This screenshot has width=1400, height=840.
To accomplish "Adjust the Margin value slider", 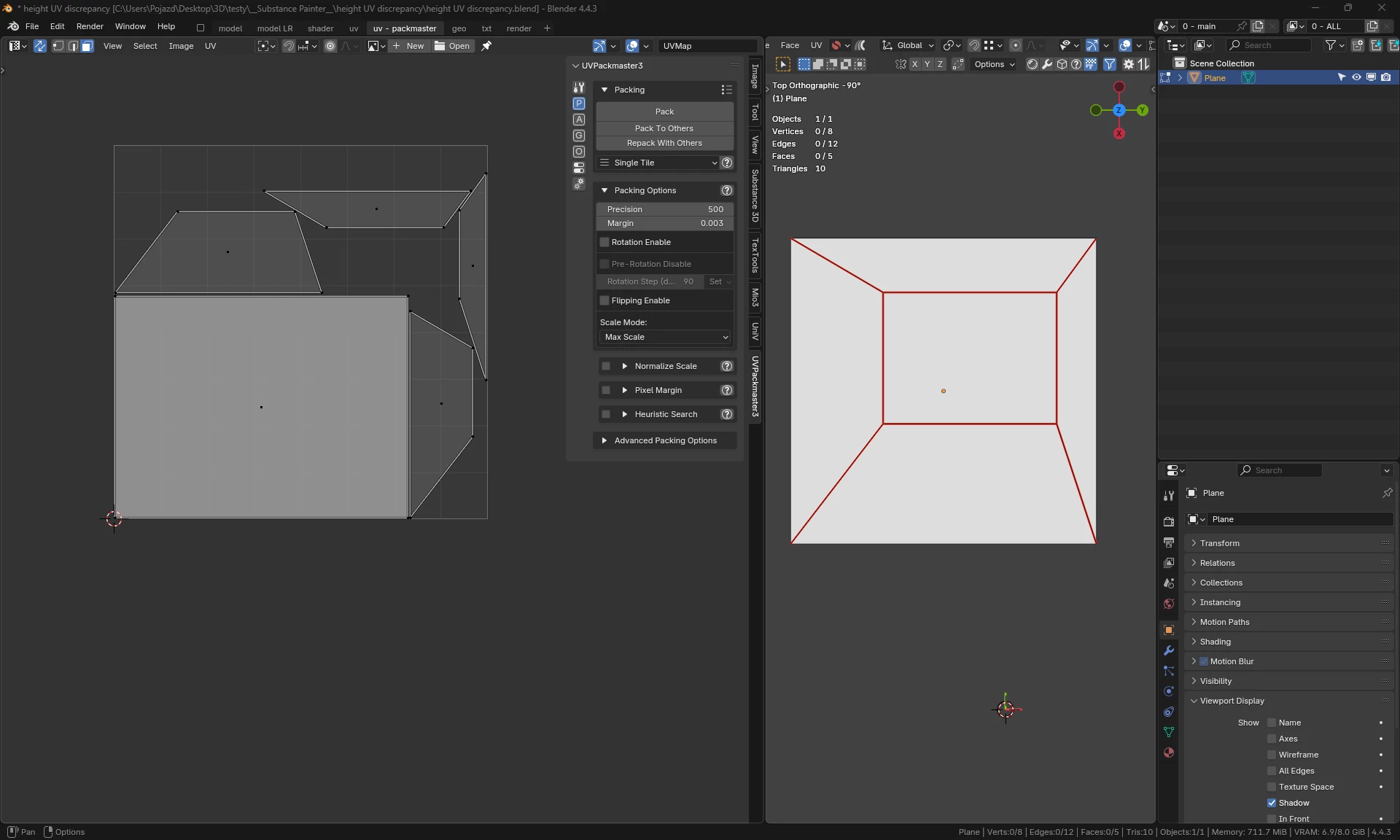I will pos(664,223).
